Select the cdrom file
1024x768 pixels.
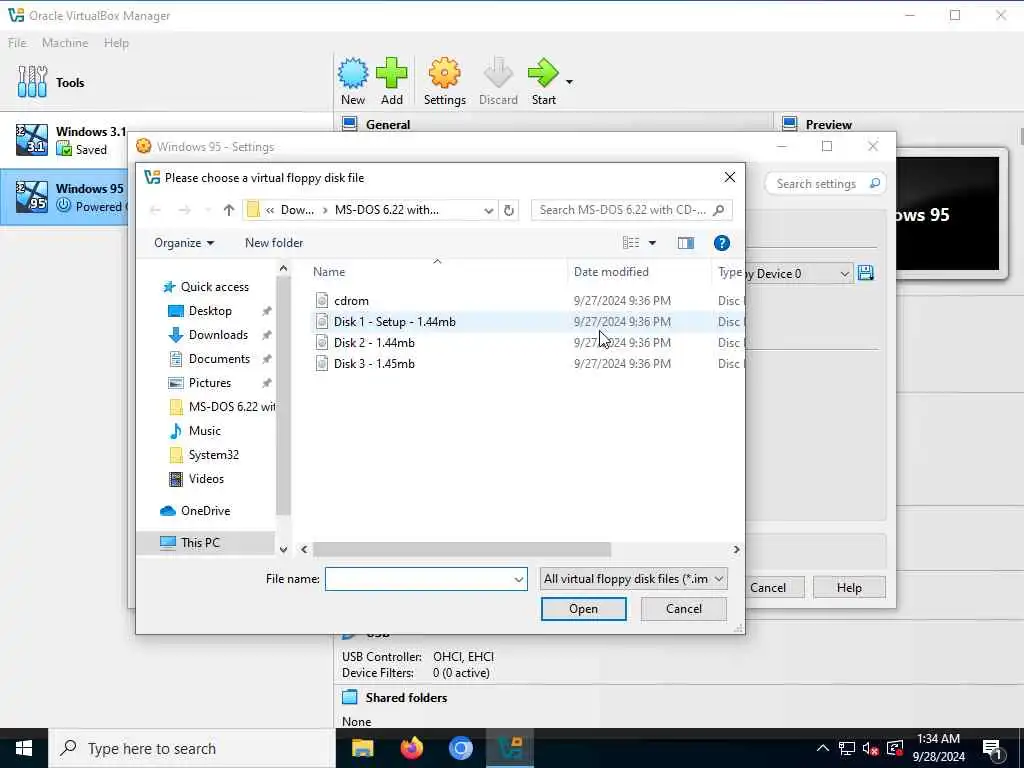pyautogui.click(x=351, y=300)
